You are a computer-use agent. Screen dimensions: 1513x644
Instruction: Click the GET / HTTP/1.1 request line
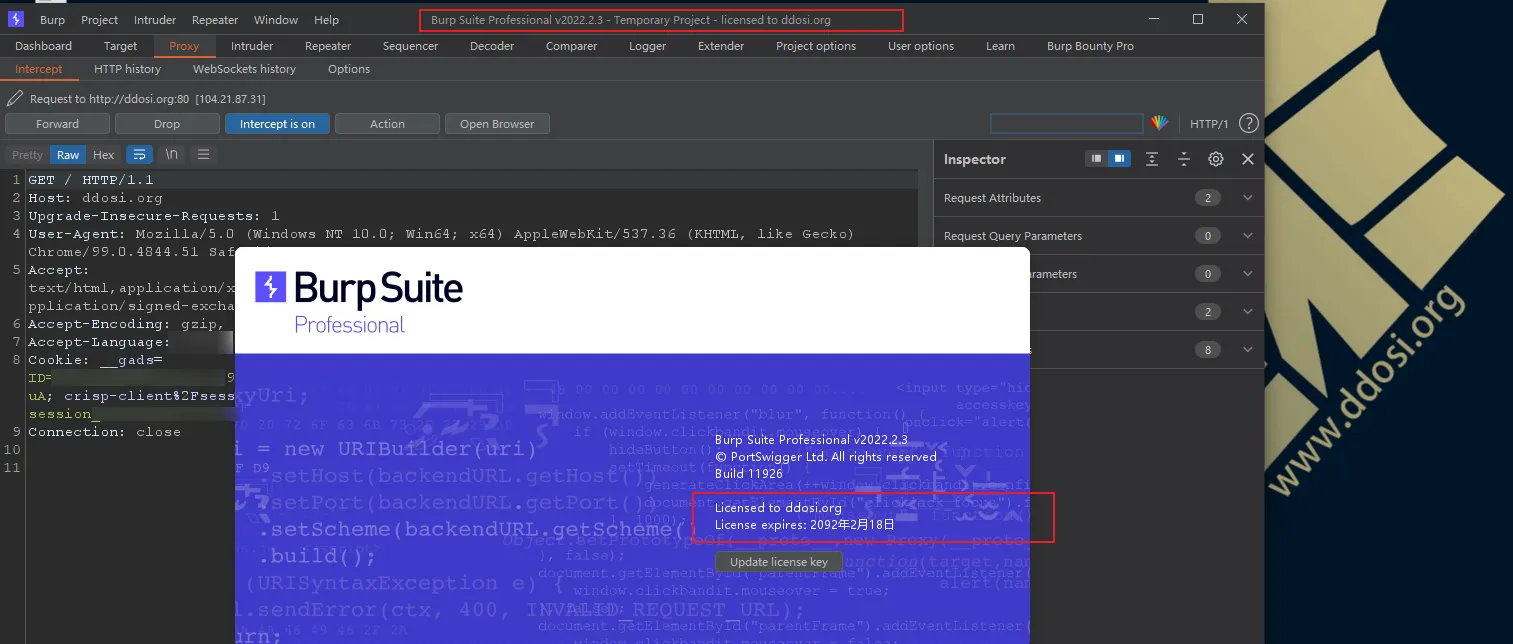click(x=91, y=180)
